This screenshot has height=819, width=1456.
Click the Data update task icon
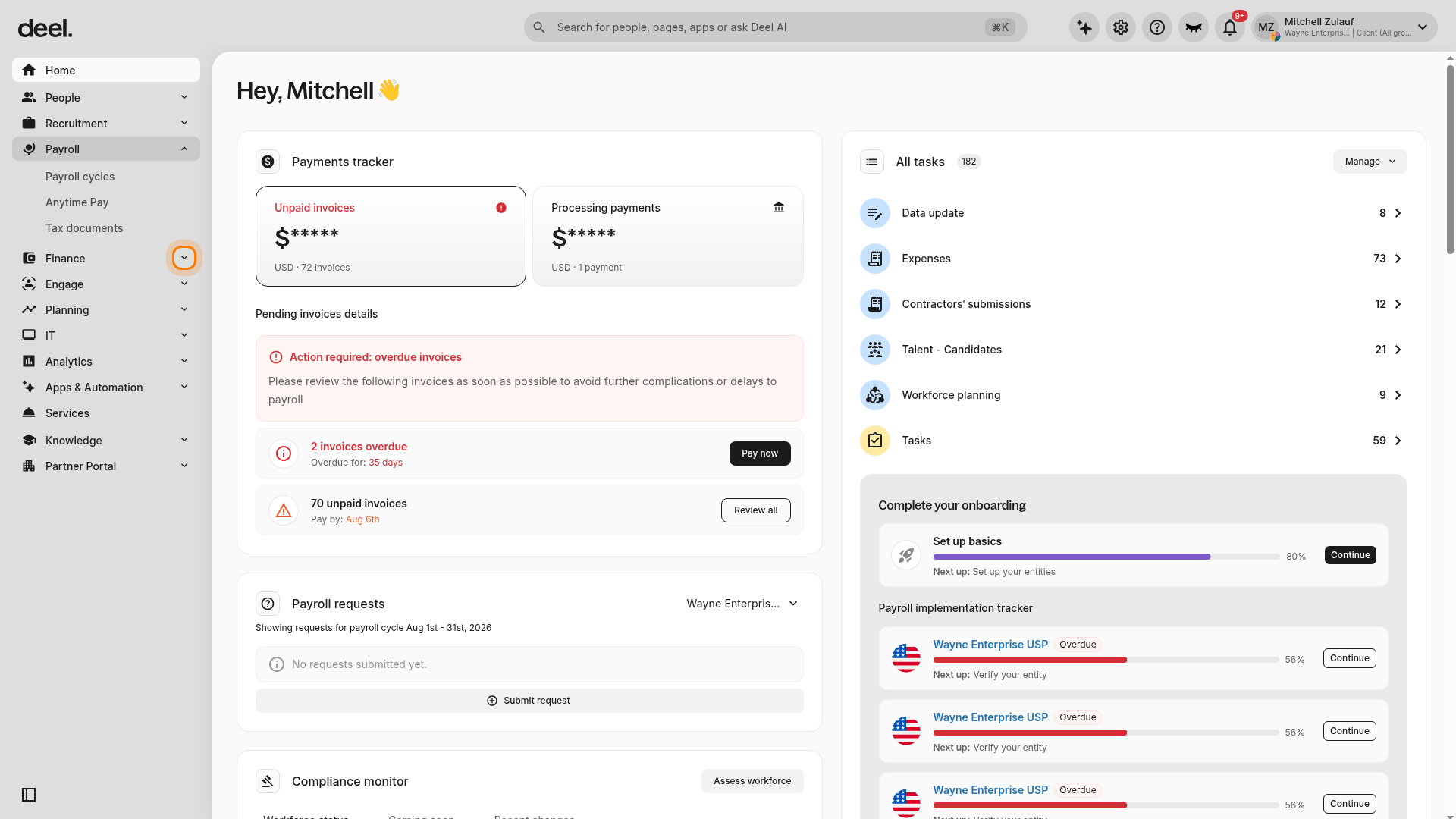point(875,213)
